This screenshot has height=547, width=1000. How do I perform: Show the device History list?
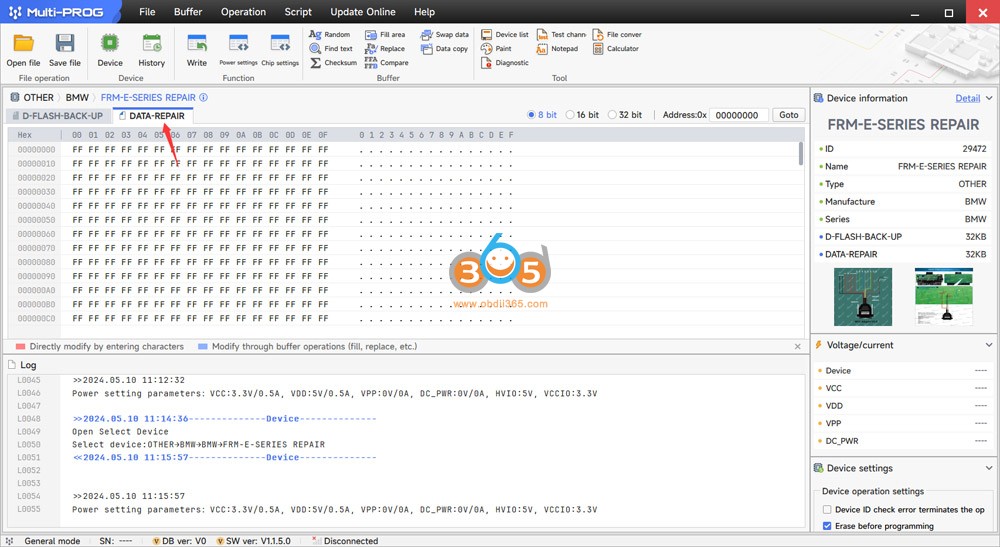pyautogui.click(x=152, y=50)
